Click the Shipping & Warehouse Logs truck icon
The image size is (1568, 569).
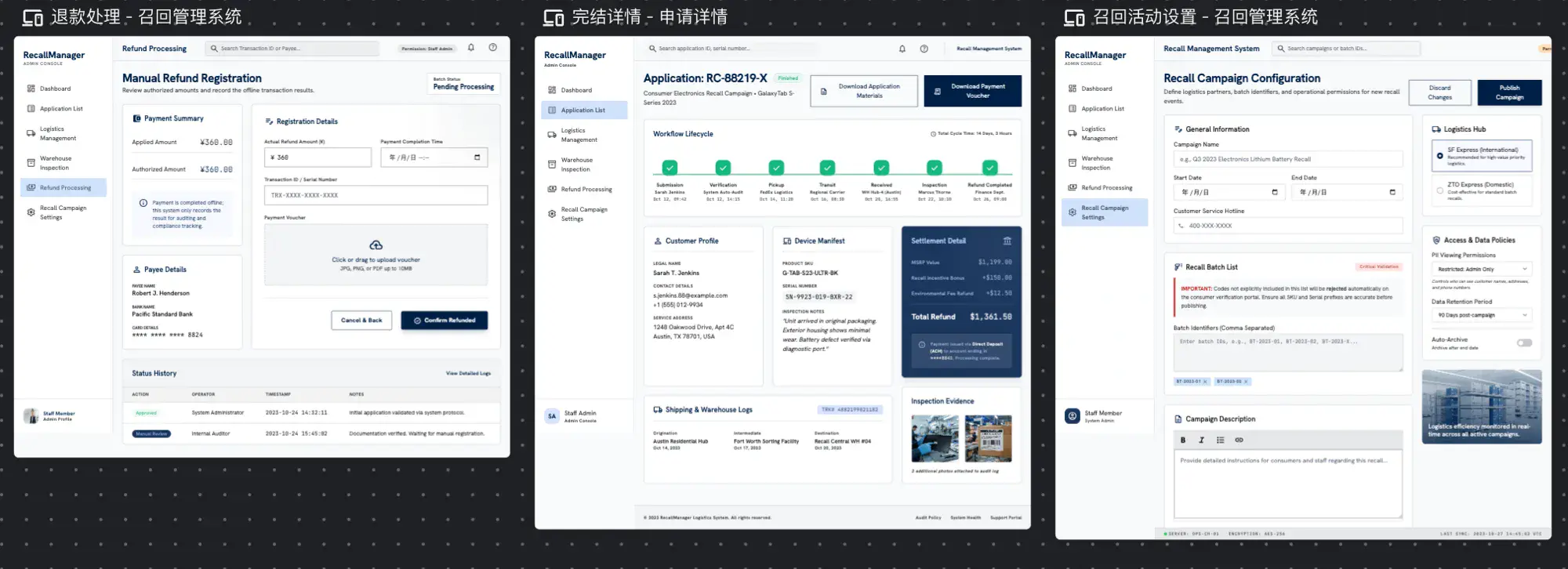(658, 410)
